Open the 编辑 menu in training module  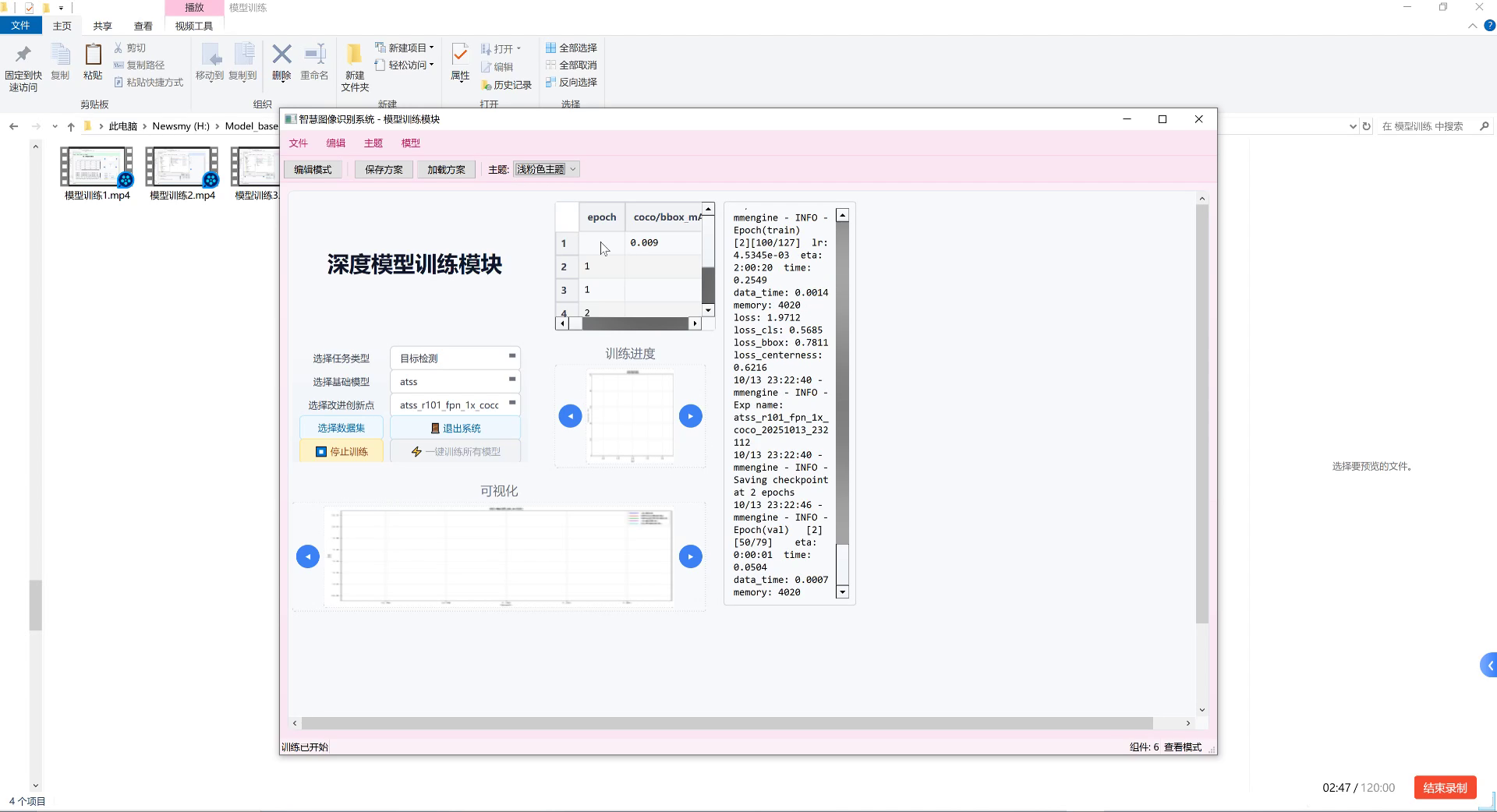(x=336, y=143)
